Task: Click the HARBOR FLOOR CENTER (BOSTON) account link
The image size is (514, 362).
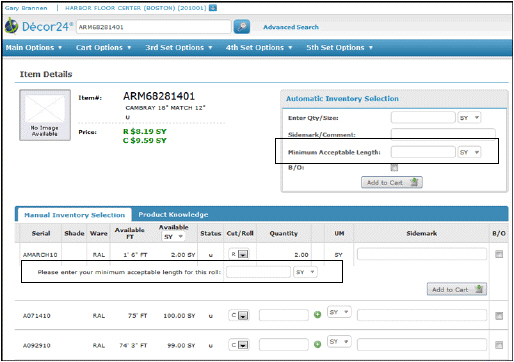Action: coord(136,8)
